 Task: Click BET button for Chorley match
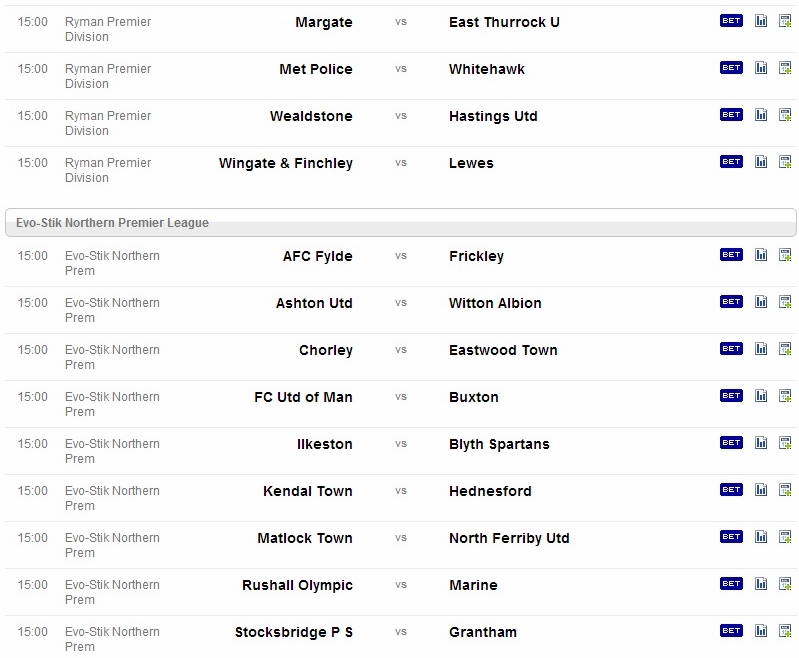click(731, 349)
